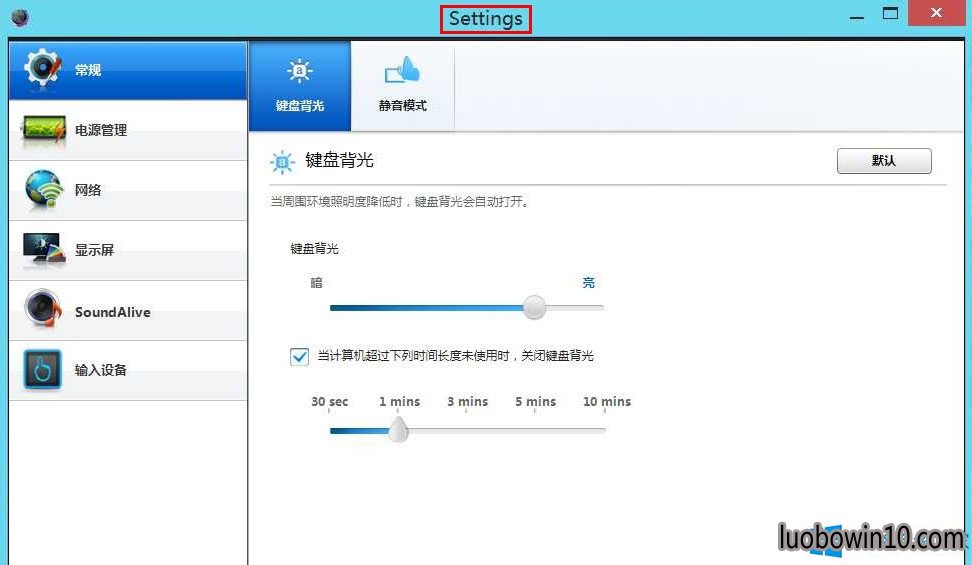Maximize the Settings window
This screenshot has height=565, width=972.
[890, 14]
